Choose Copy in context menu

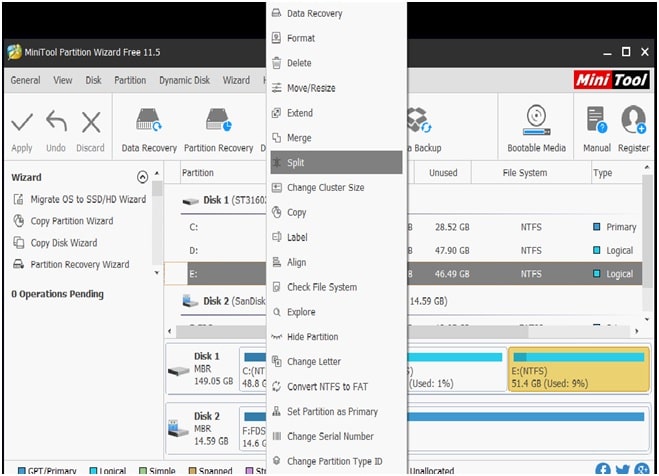click(336, 213)
